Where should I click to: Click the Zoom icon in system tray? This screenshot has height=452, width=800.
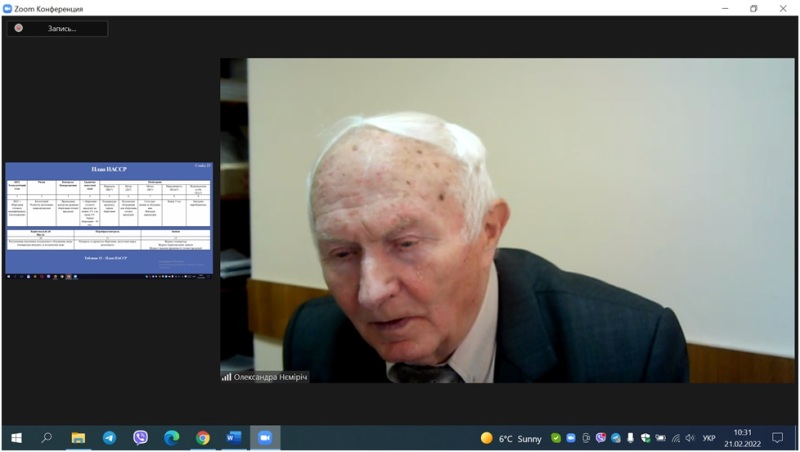(x=571, y=438)
